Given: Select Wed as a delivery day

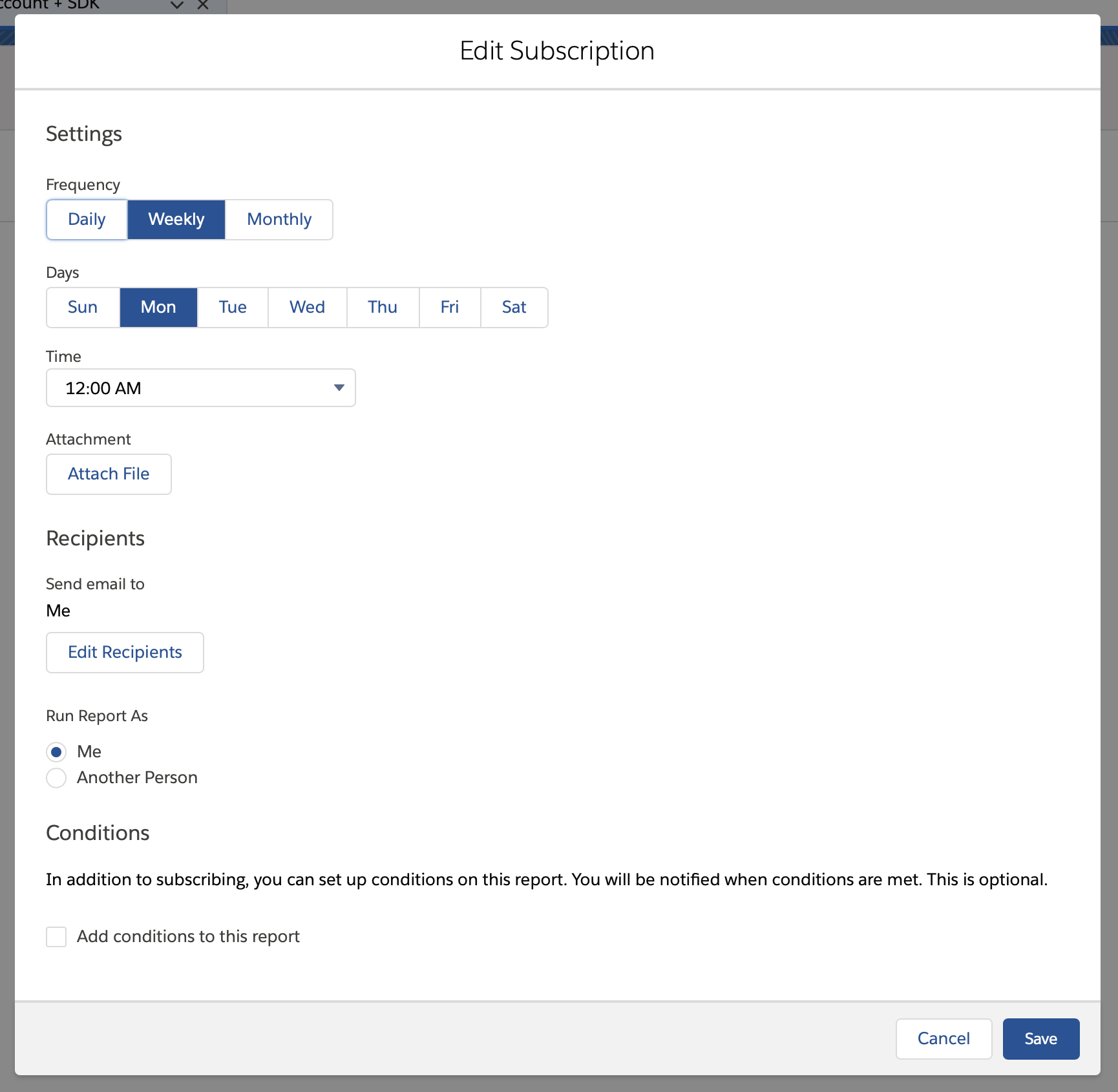Looking at the screenshot, I should (308, 308).
